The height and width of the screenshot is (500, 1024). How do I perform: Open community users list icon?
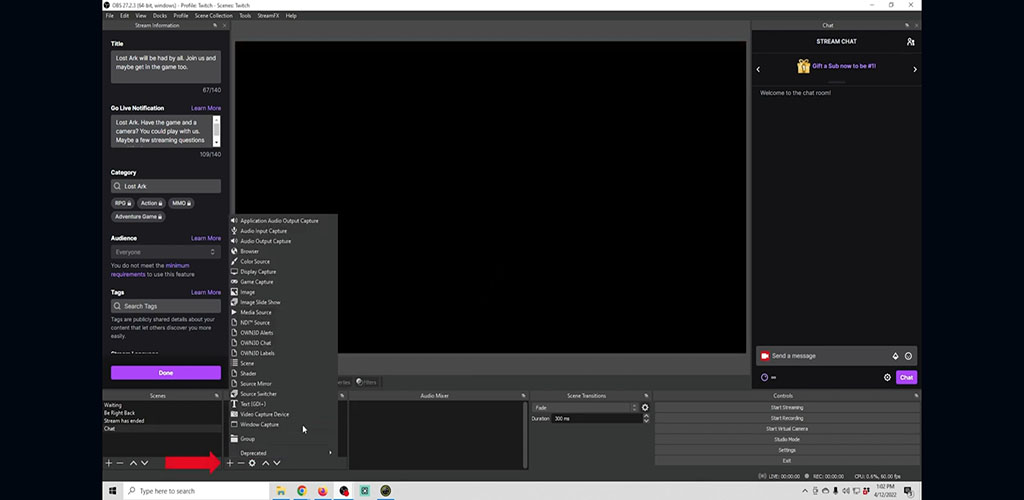[x=910, y=42]
